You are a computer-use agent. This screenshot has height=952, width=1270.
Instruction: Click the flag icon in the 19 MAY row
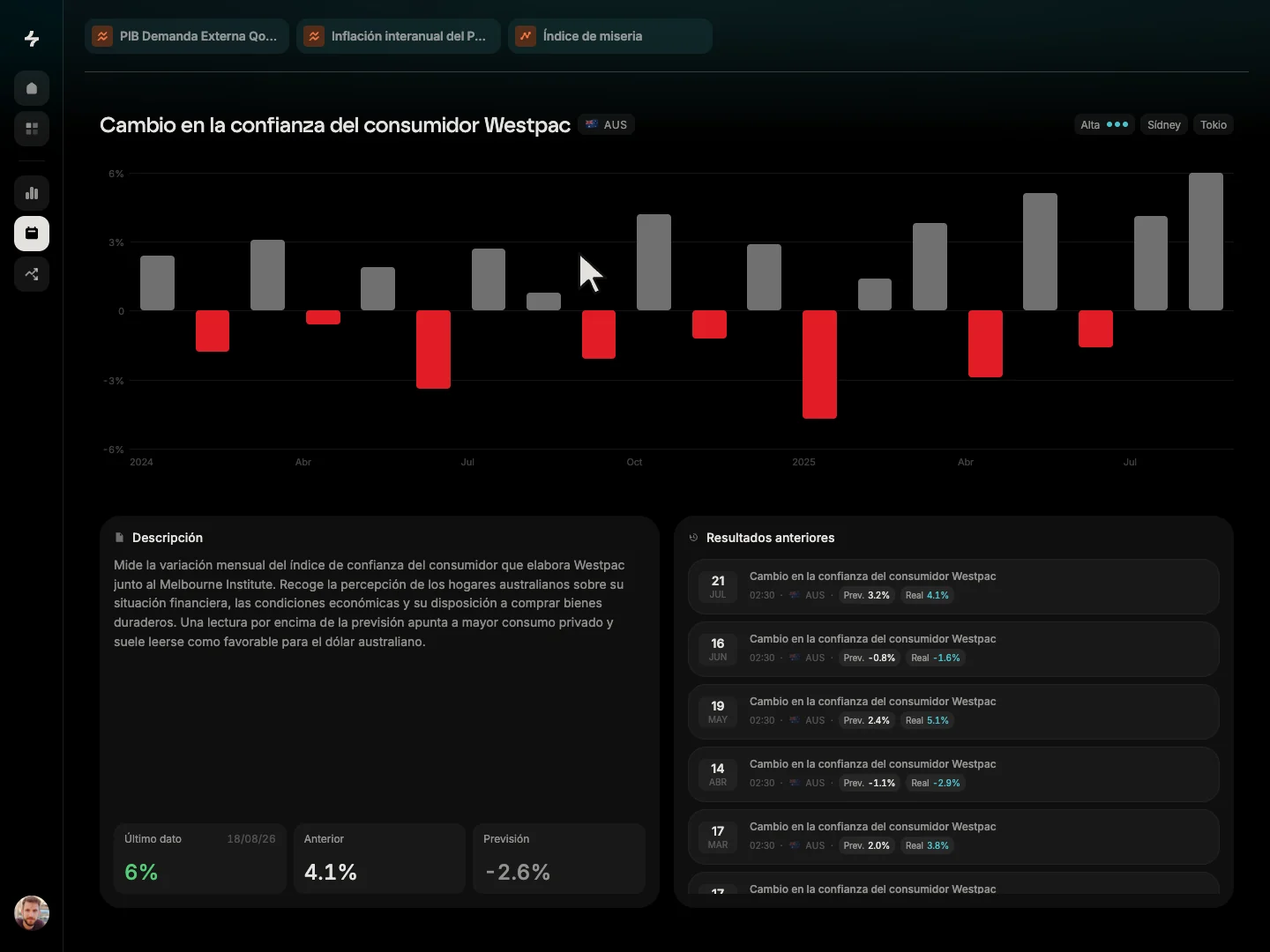(795, 720)
